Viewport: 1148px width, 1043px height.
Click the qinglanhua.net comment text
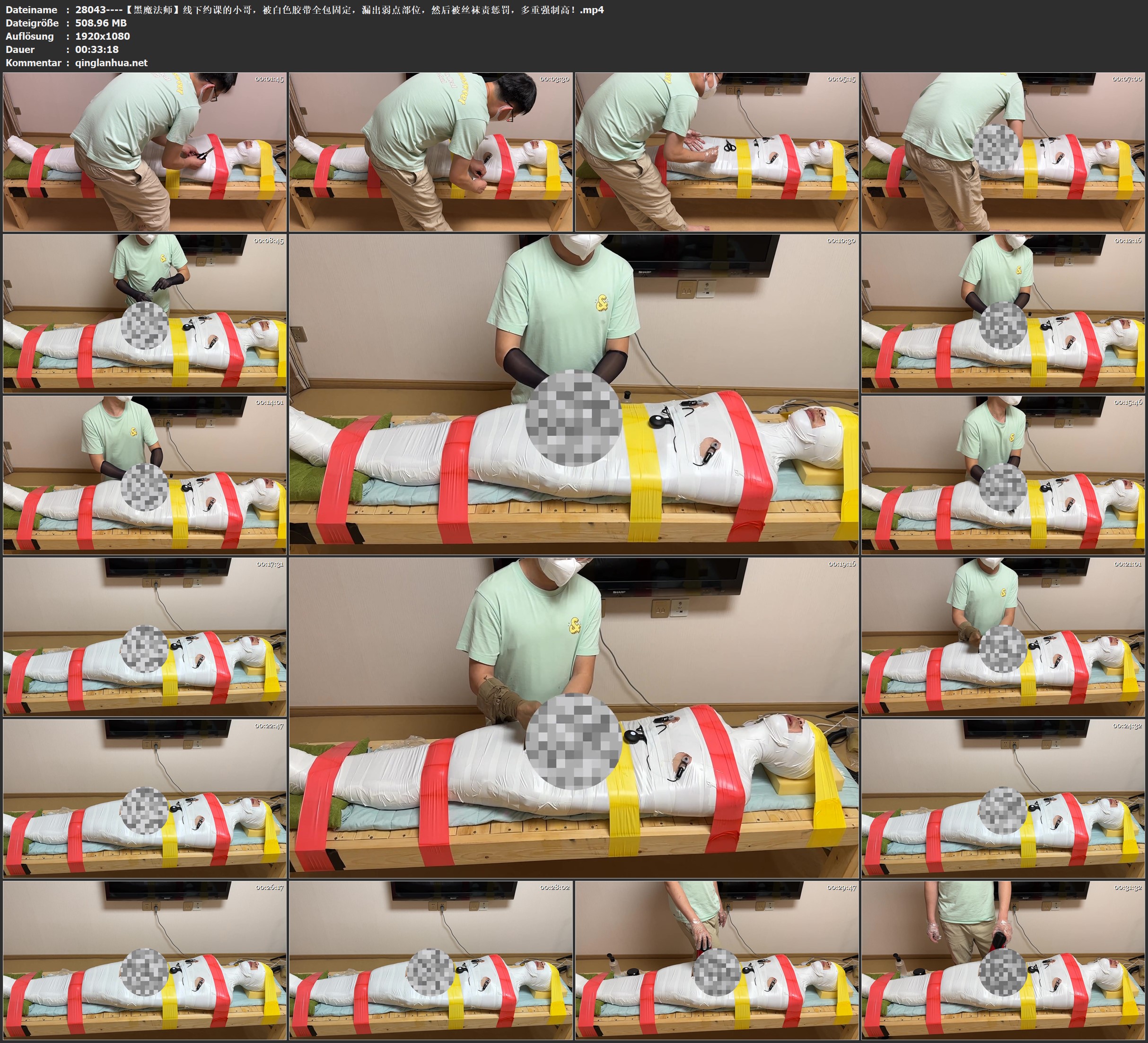coord(111,62)
